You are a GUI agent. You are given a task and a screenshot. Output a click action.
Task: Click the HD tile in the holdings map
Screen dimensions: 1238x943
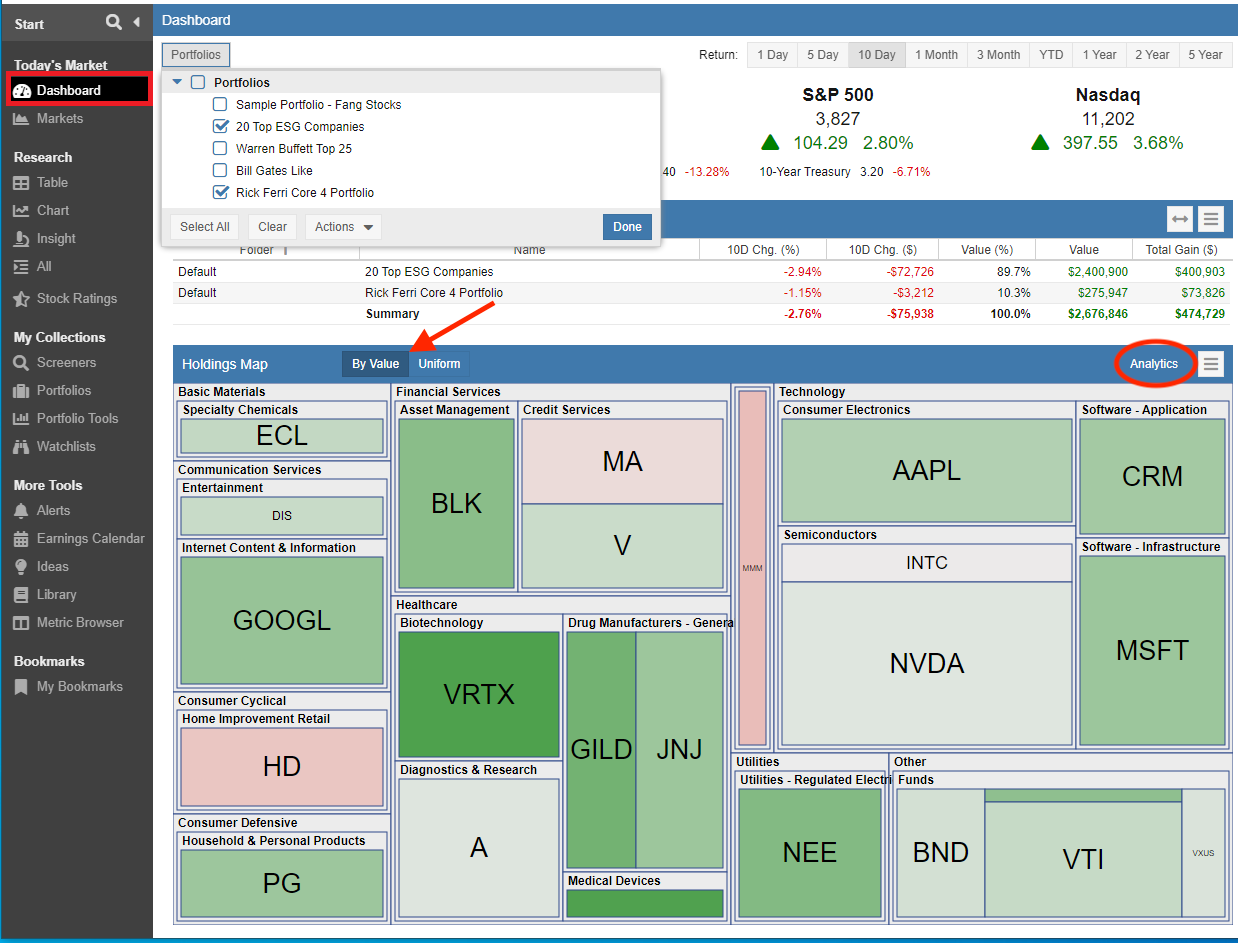[x=282, y=767]
